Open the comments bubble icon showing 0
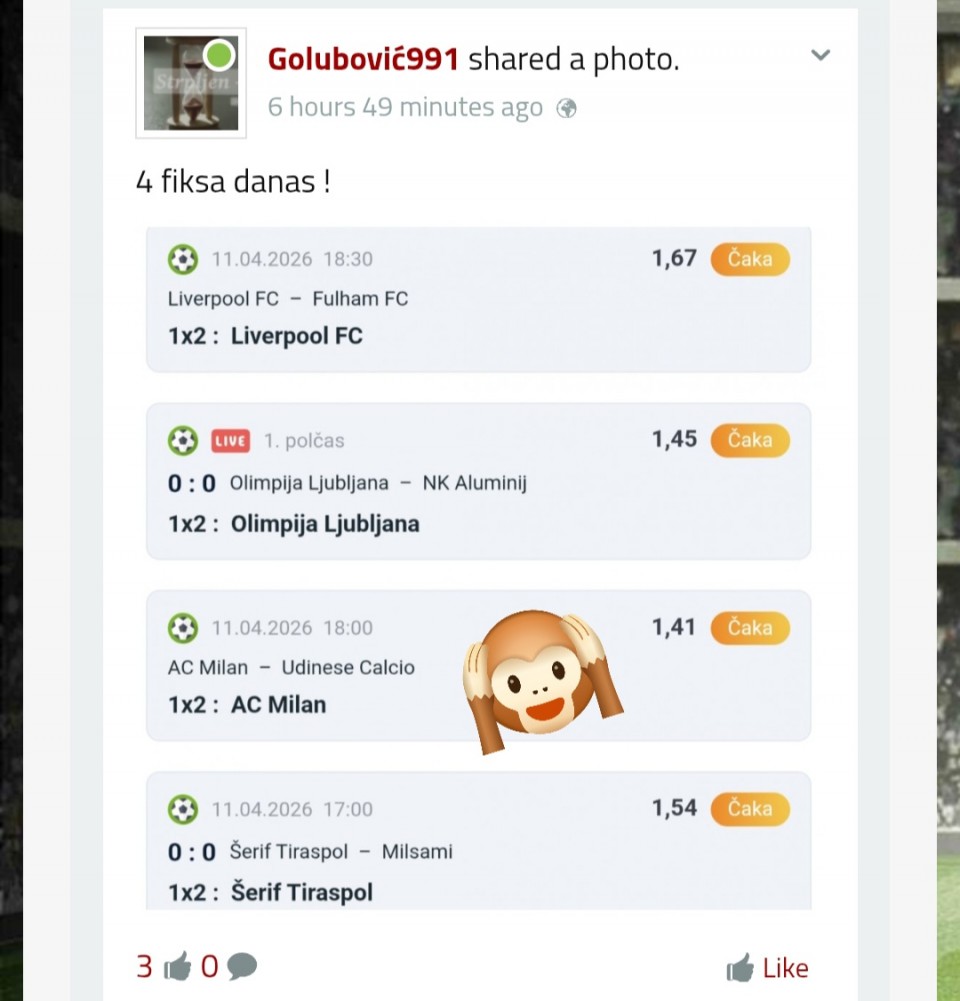This screenshot has width=960, height=1001. click(x=242, y=967)
